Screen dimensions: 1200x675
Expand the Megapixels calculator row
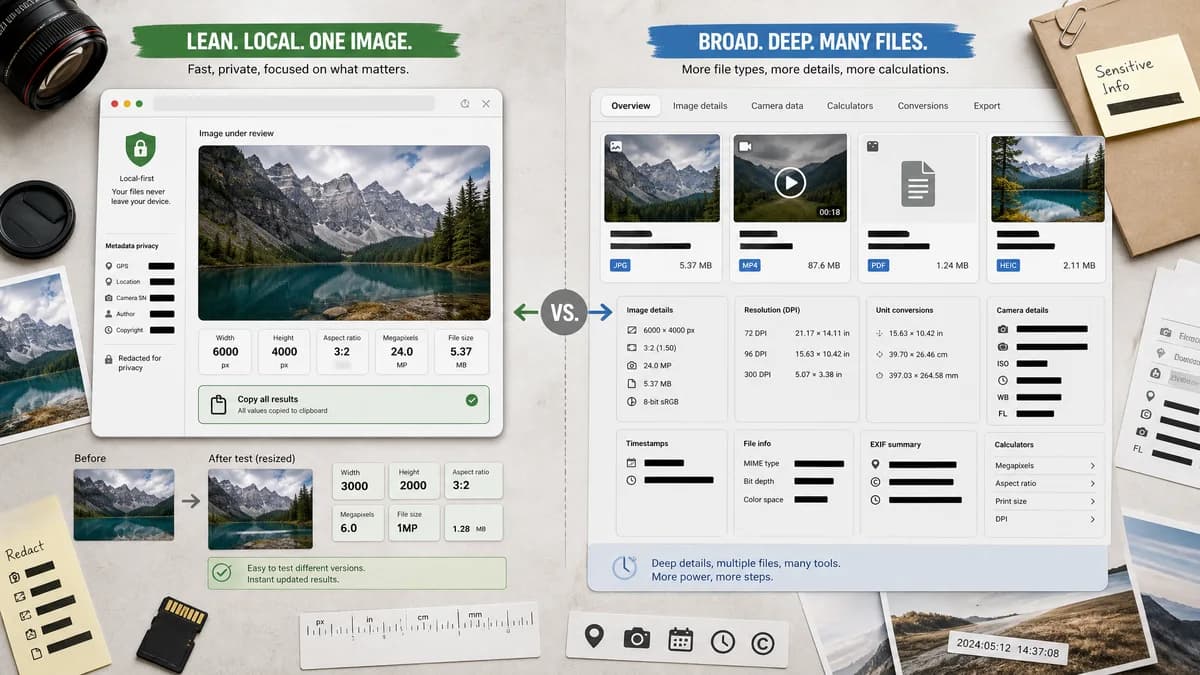coord(1046,466)
